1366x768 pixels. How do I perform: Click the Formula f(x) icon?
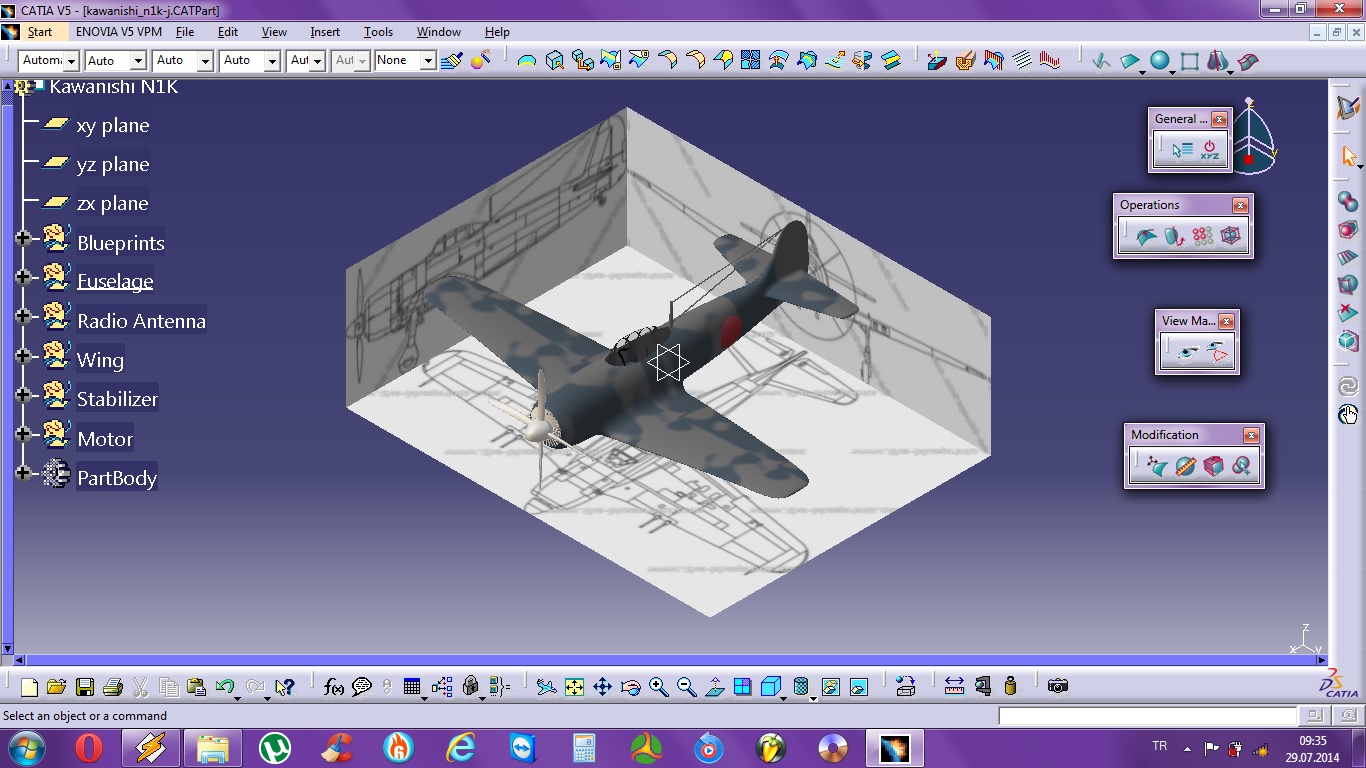[x=334, y=687]
